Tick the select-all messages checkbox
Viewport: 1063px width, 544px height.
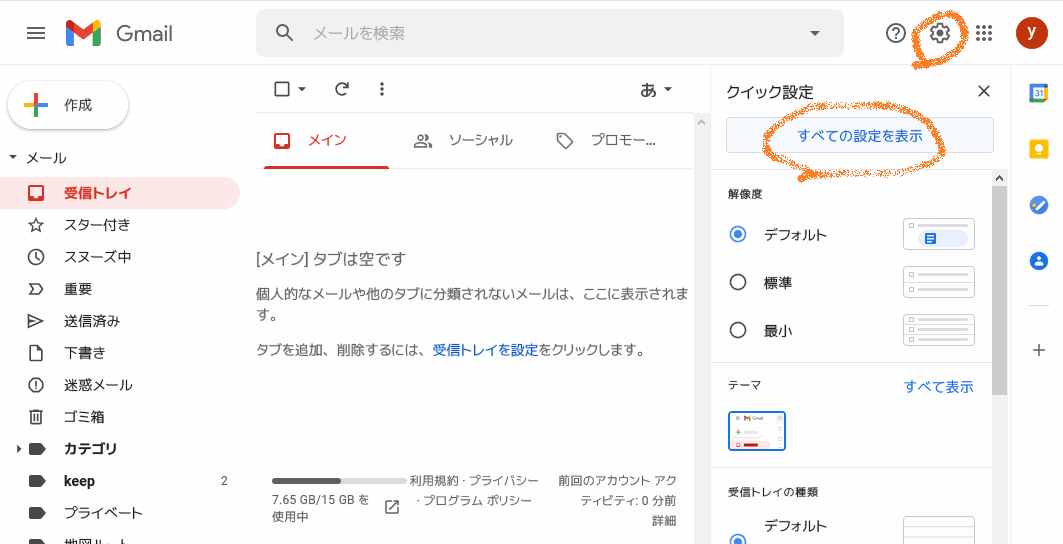pos(282,89)
